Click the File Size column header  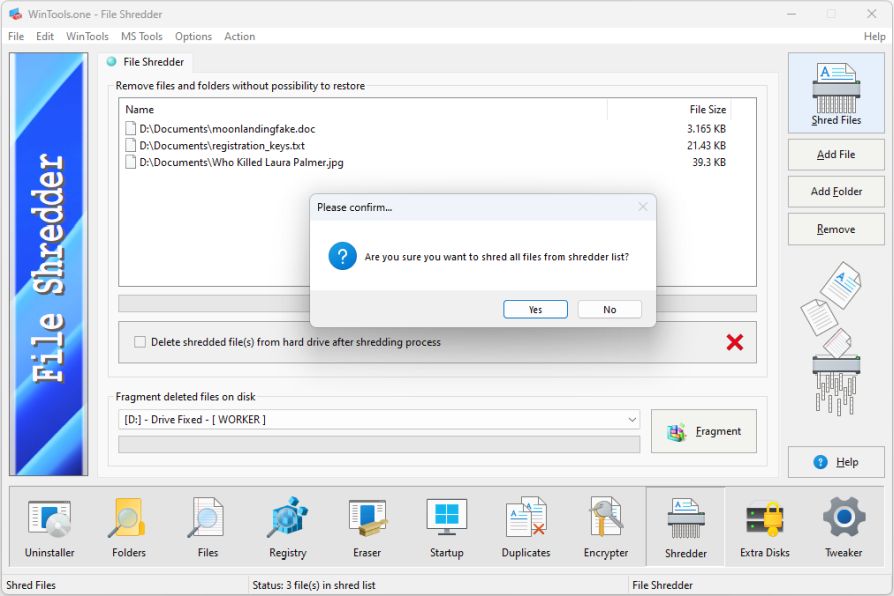click(x=669, y=109)
